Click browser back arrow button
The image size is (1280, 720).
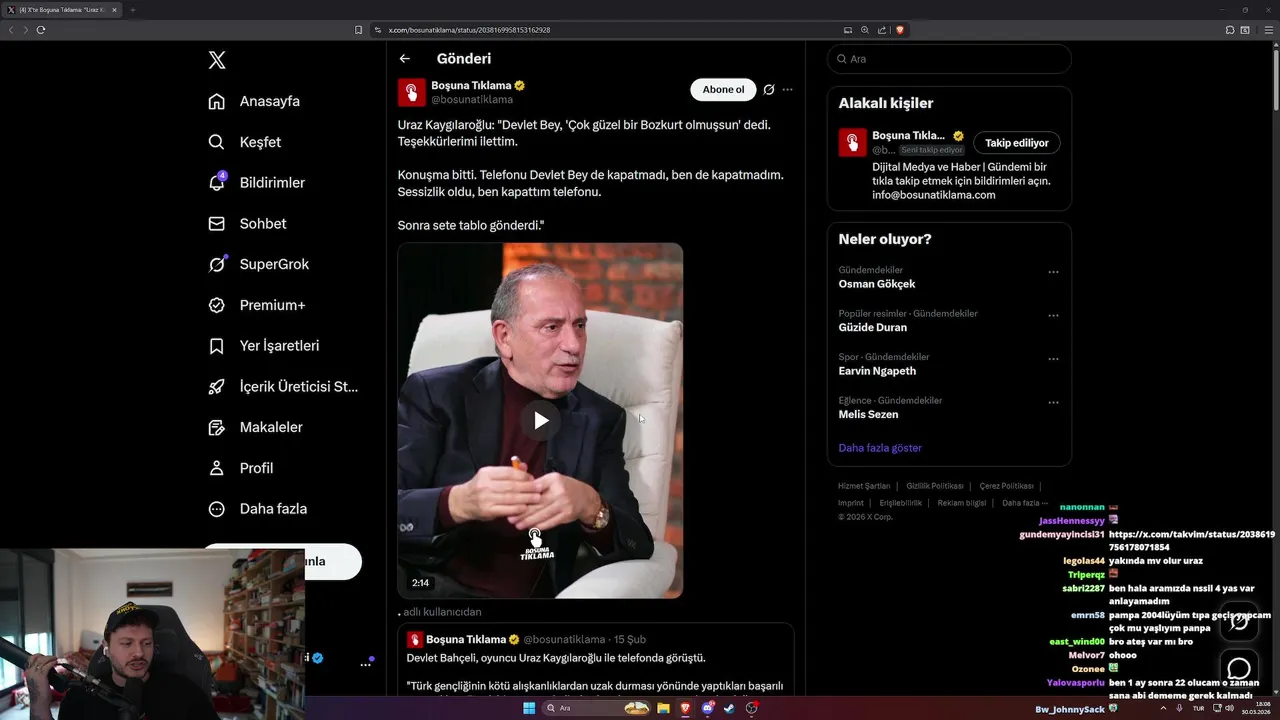tap(11, 30)
